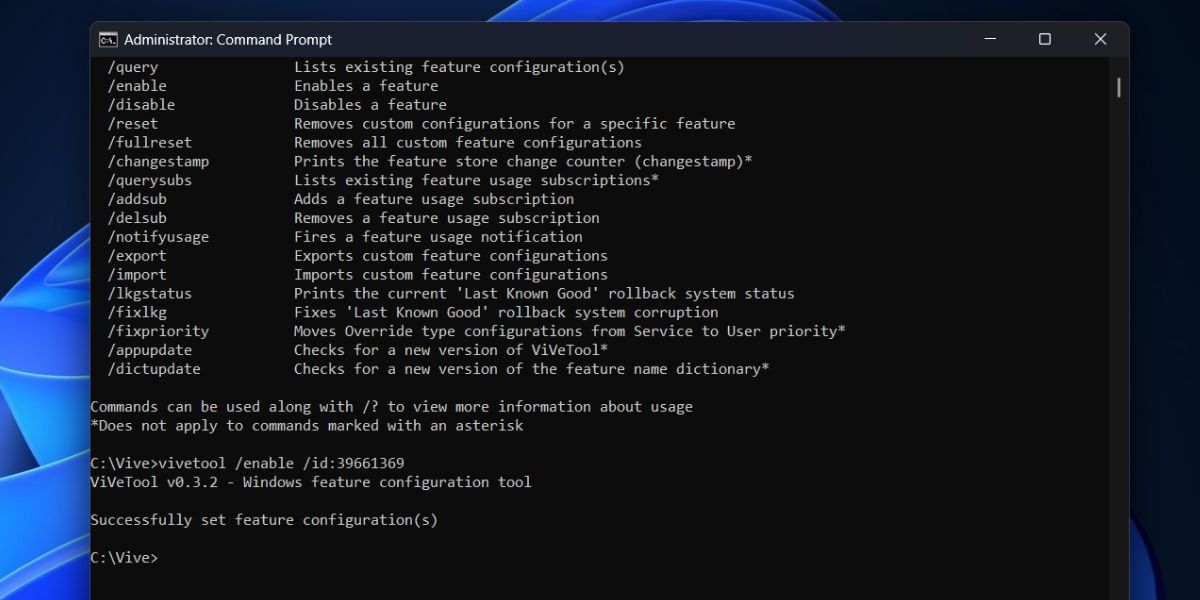
Task: Click the 'Administrator: Command Prompt' title text
Action: point(228,40)
